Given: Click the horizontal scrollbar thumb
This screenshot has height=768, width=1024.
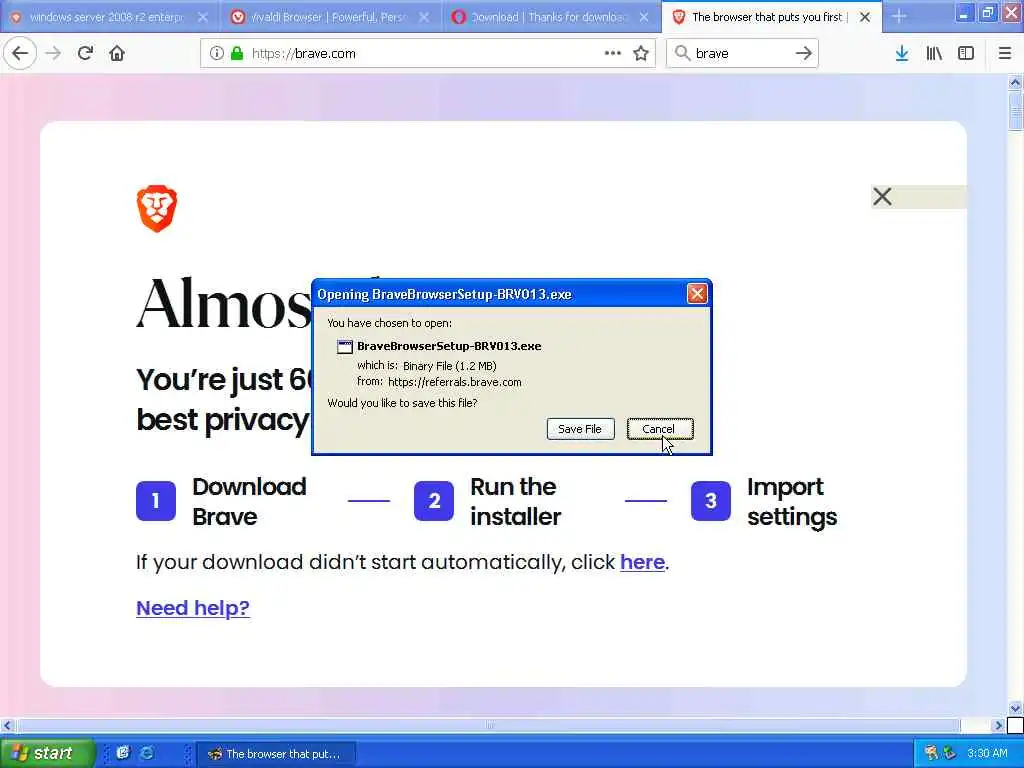Looking at the screenshot, I should pos(488,725).
